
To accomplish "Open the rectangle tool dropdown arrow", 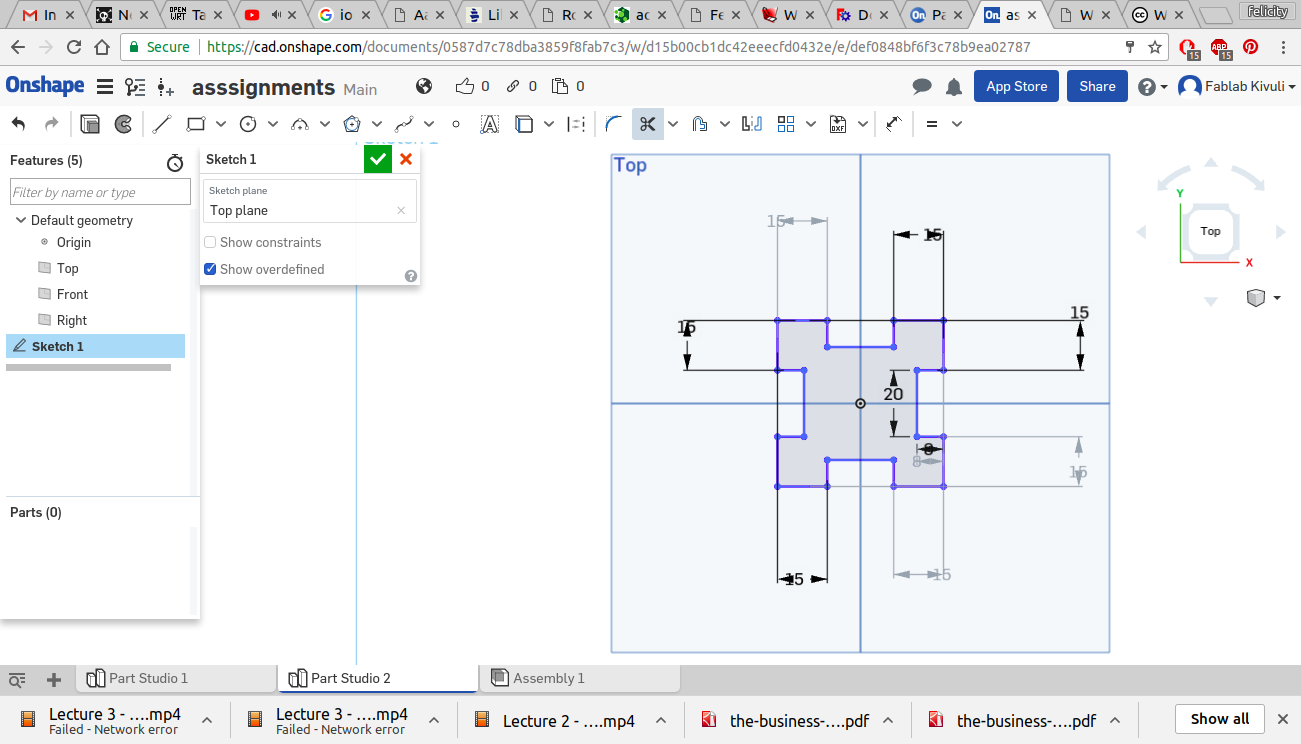I will coord(220,124).
